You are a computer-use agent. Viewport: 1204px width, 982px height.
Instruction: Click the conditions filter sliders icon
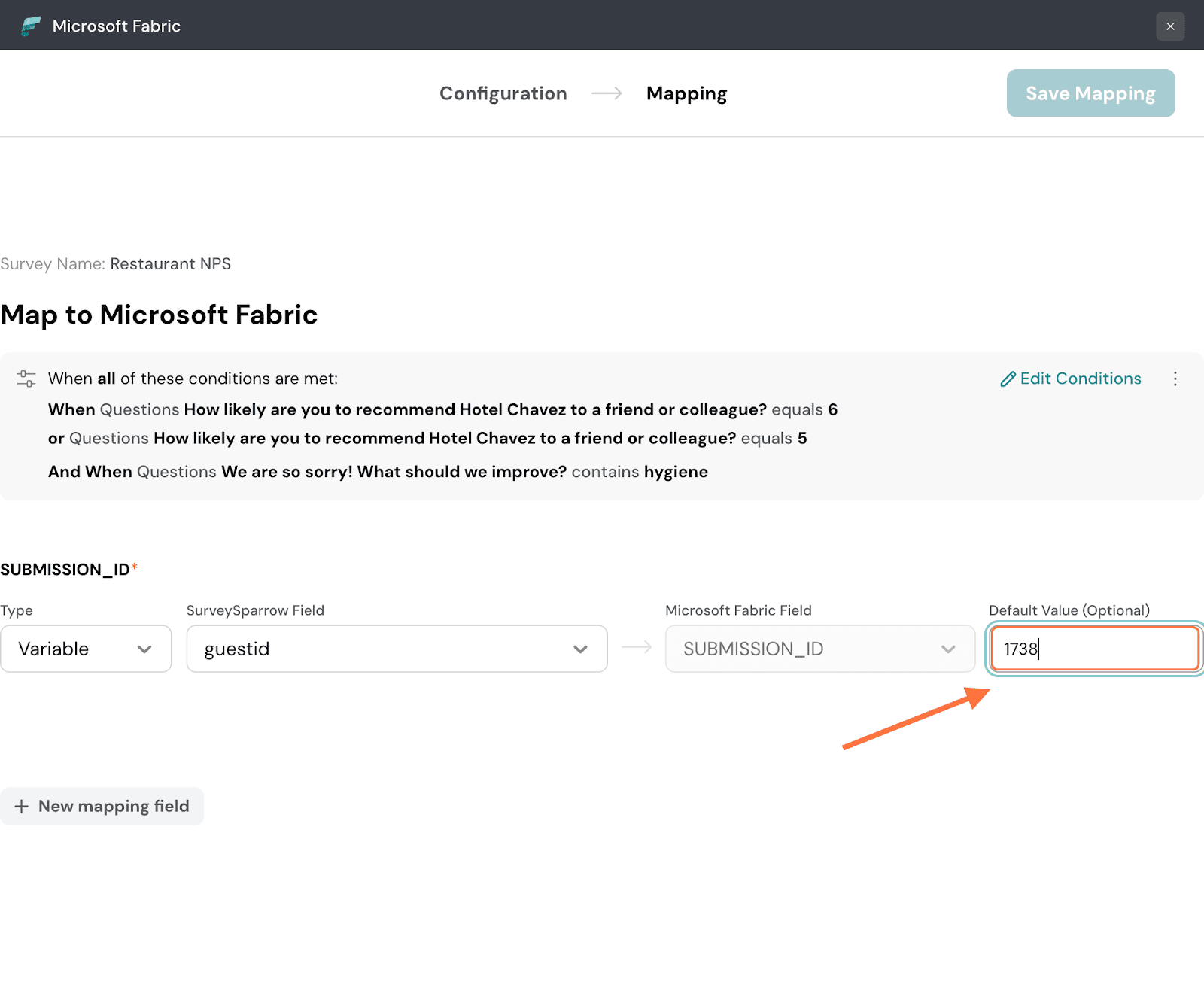26,379
